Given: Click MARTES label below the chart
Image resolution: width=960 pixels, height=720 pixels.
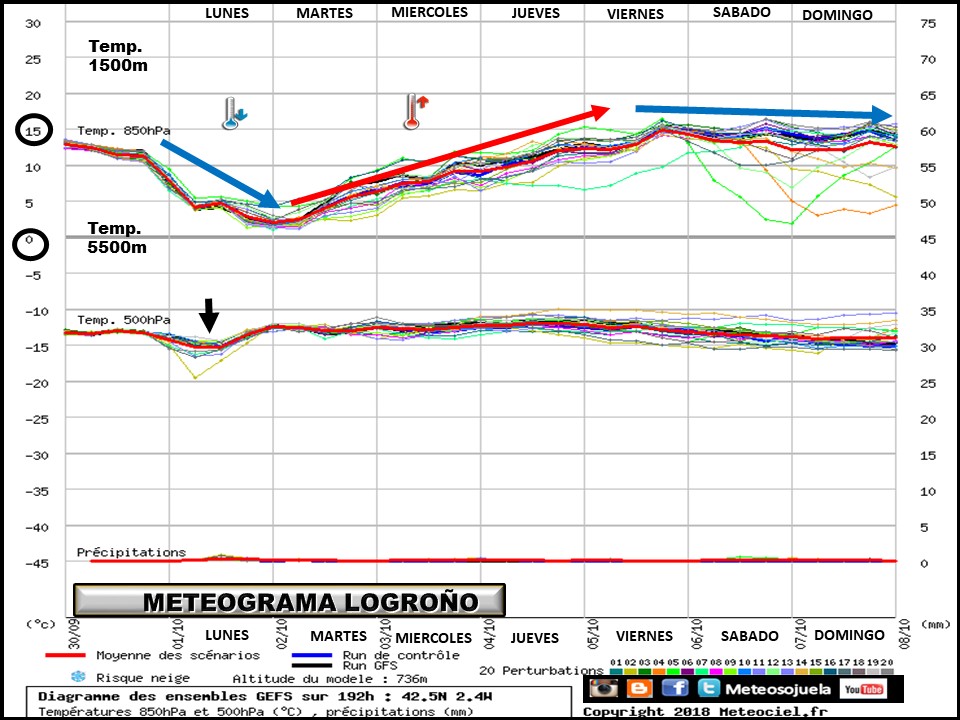Looking at the screenshot, I should [339, 636].
